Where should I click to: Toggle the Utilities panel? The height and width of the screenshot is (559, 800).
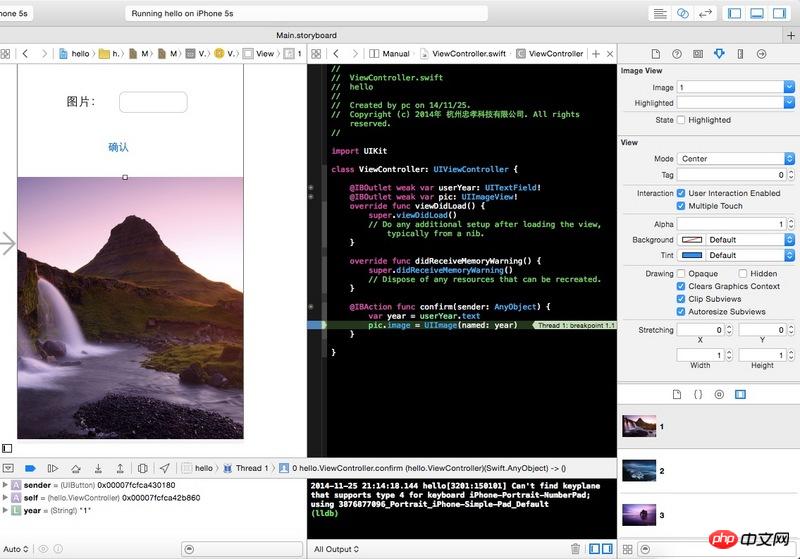click(780, 14)
